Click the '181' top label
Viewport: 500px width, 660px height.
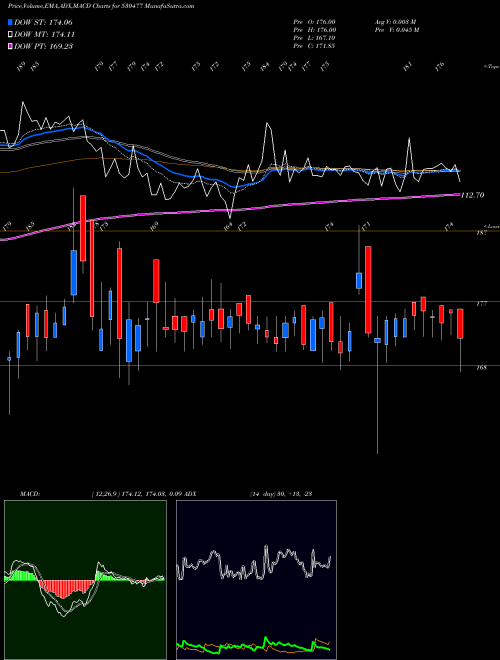point(407,66)
